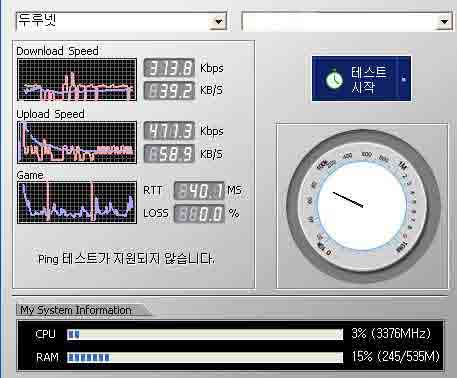This screenshot has width=457, height=378.
Task: Click the LOSS percent readout
Action: coord(199,214)
